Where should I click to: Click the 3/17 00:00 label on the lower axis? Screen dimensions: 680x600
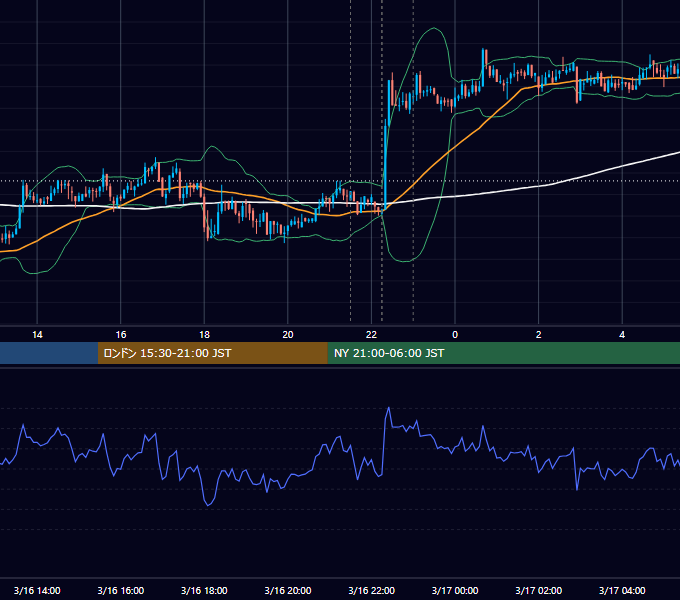455,590
